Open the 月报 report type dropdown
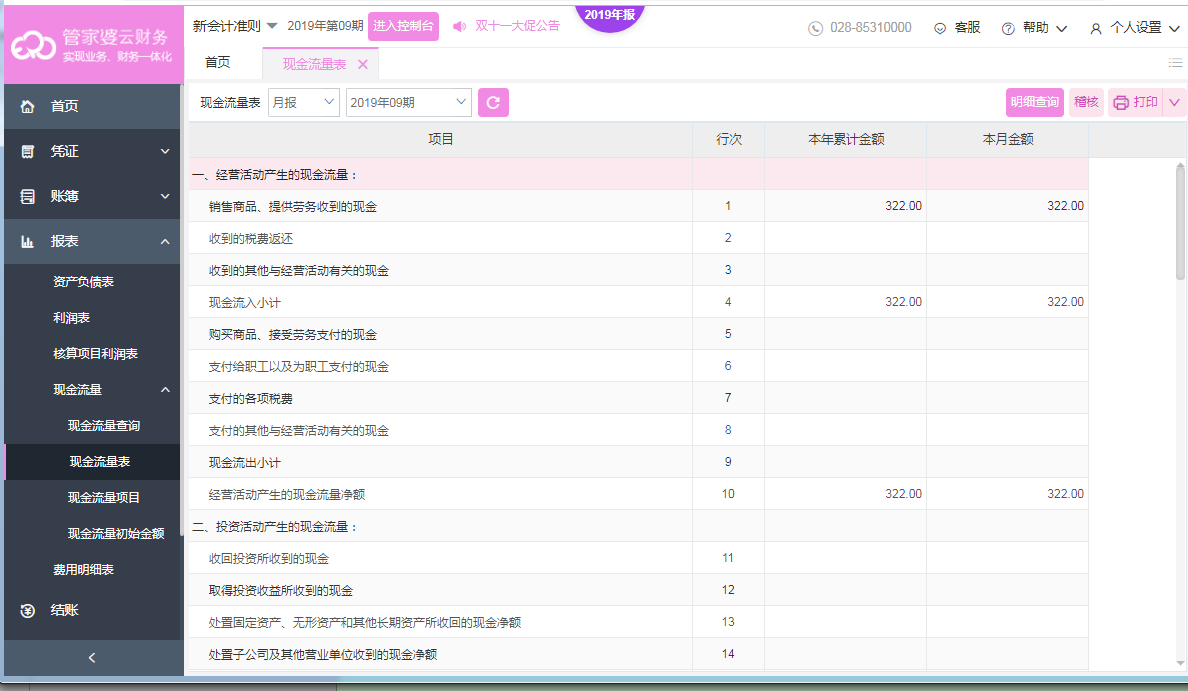Image resolution: width=1188 pixels, height=691 pixels. pos(303,102)
